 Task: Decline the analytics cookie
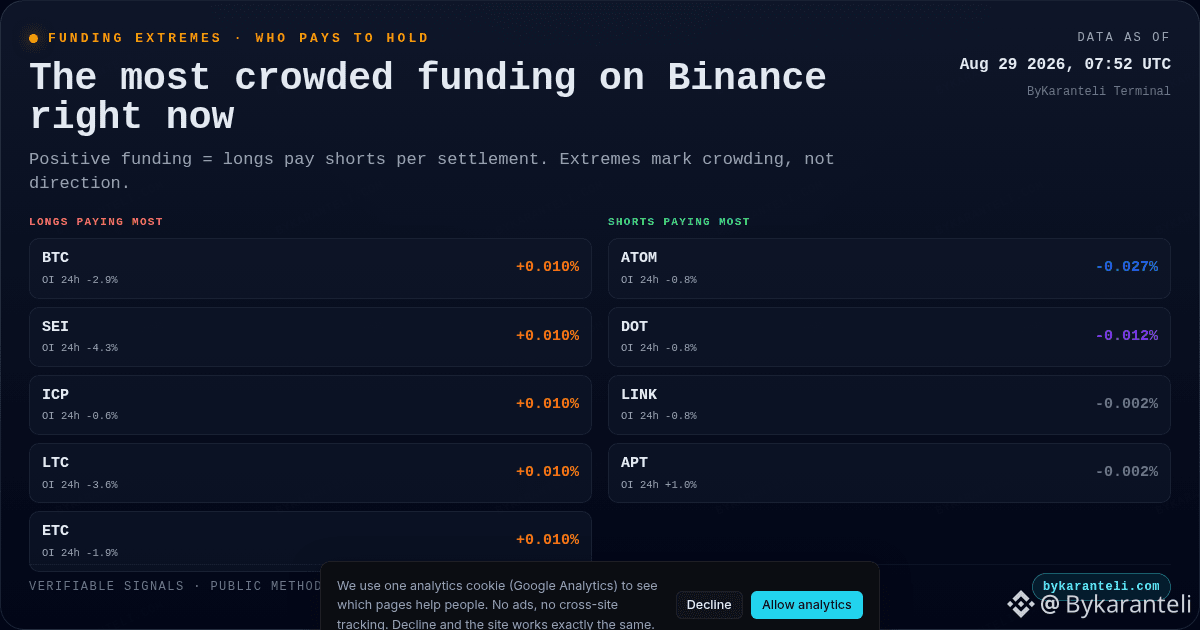pos(709,605)
